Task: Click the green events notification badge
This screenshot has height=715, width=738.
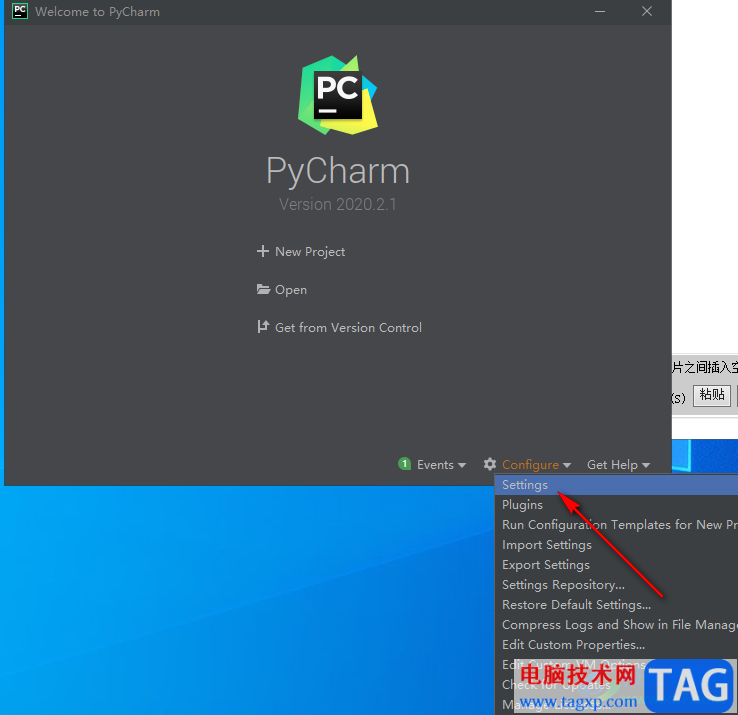Action: click(404, 464)
